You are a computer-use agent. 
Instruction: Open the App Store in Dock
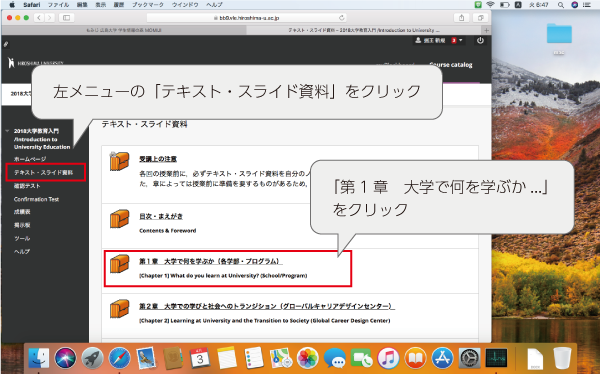[442, 358]
